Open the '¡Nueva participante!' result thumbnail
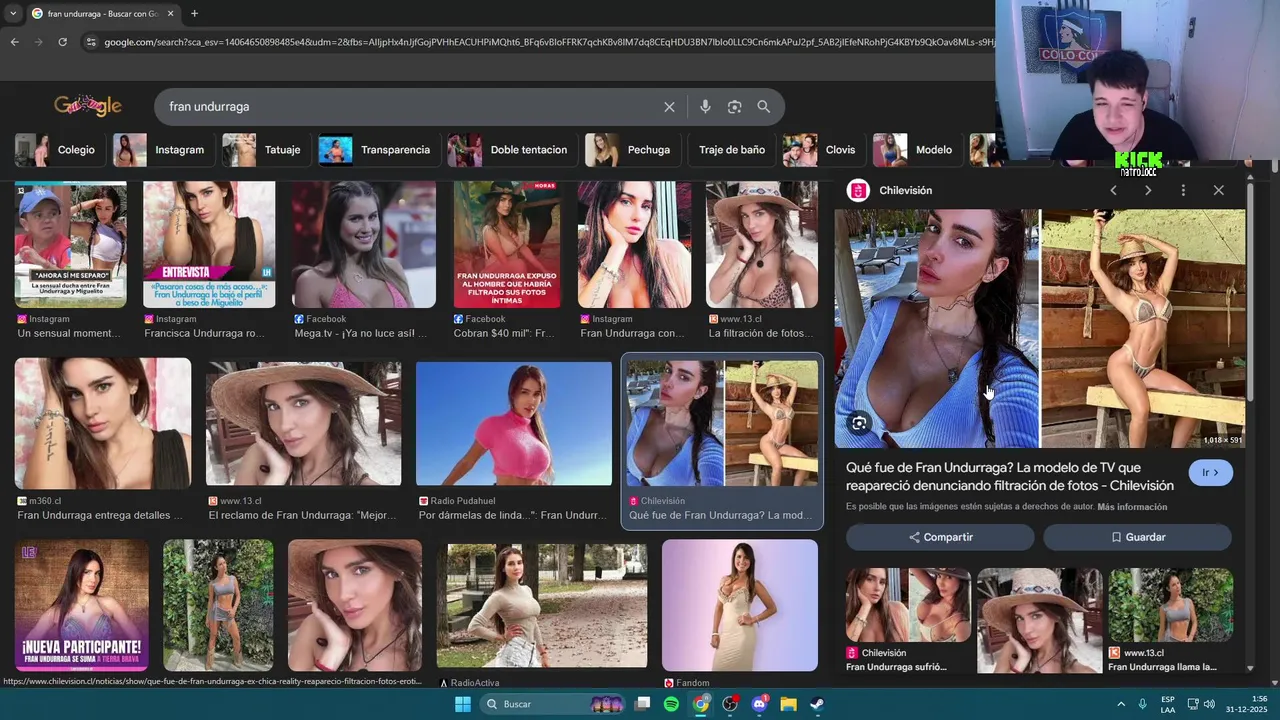 pyautogui.click(x=81, y=605)
